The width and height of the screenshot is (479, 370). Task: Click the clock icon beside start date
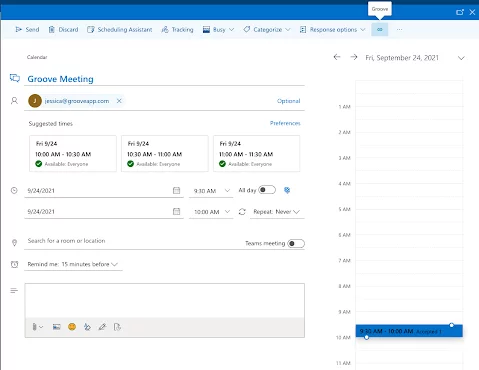point(14,191)
